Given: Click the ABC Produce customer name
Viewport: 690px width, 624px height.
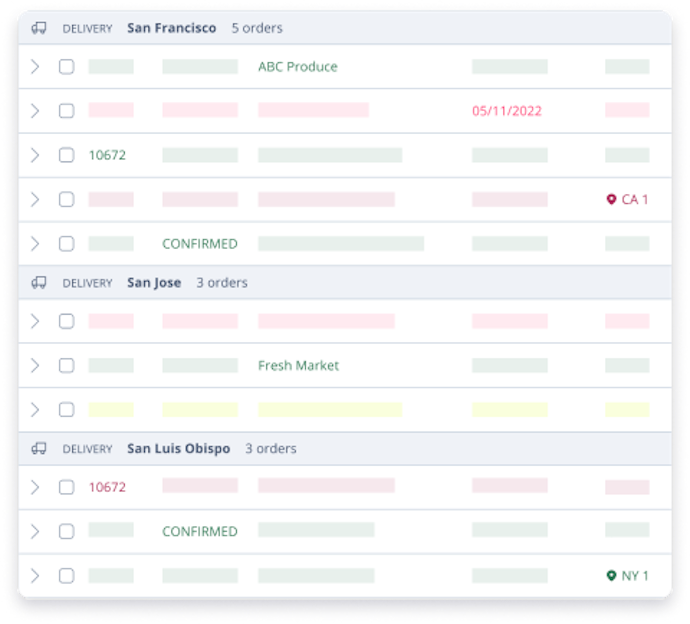Looking at the screenshot, I should (x=298, y=67).
